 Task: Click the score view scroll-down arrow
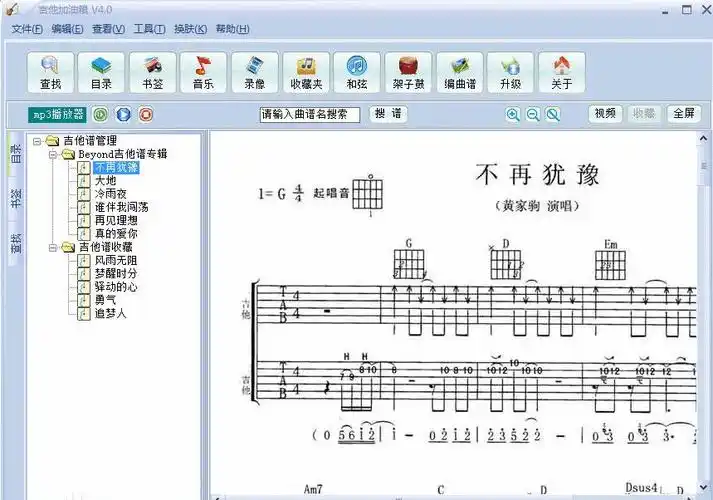click(x=703, y=487)
